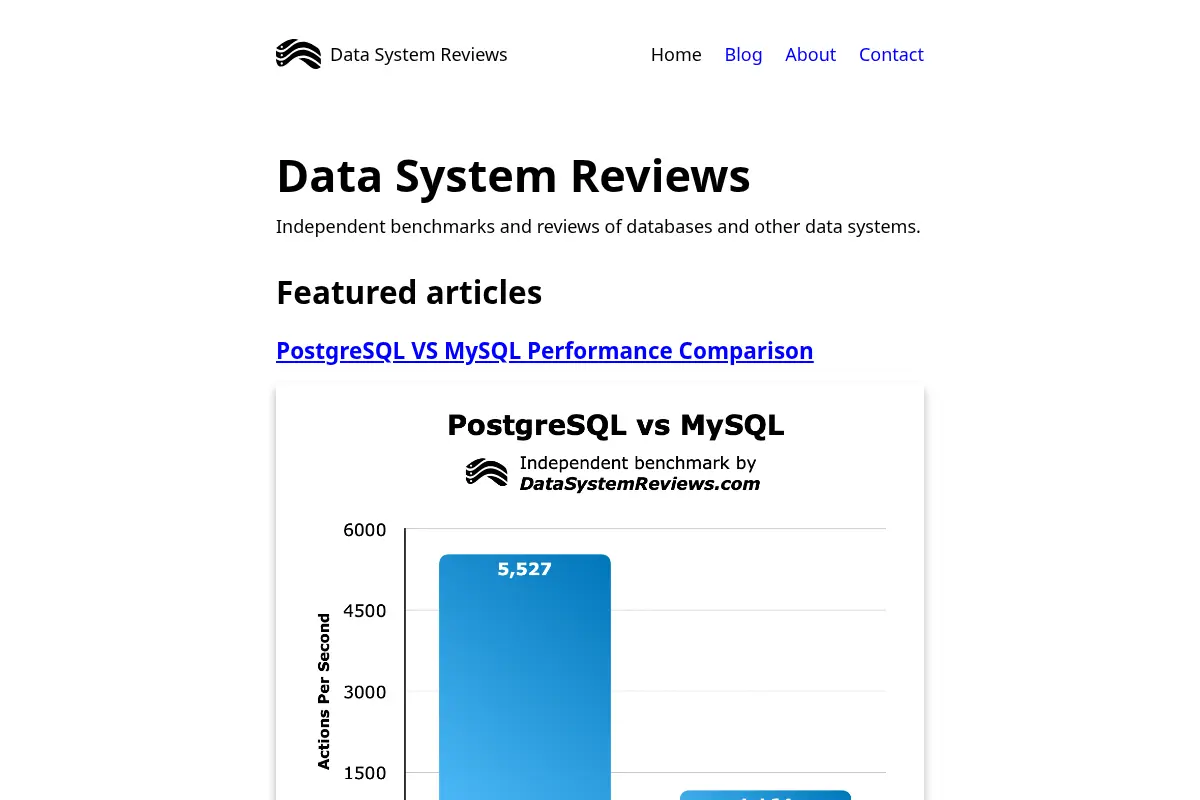Click the 1500 axis tick label
Image resolution: width=1200 pixels, height=800 pixels.
(x=365, y=773)
